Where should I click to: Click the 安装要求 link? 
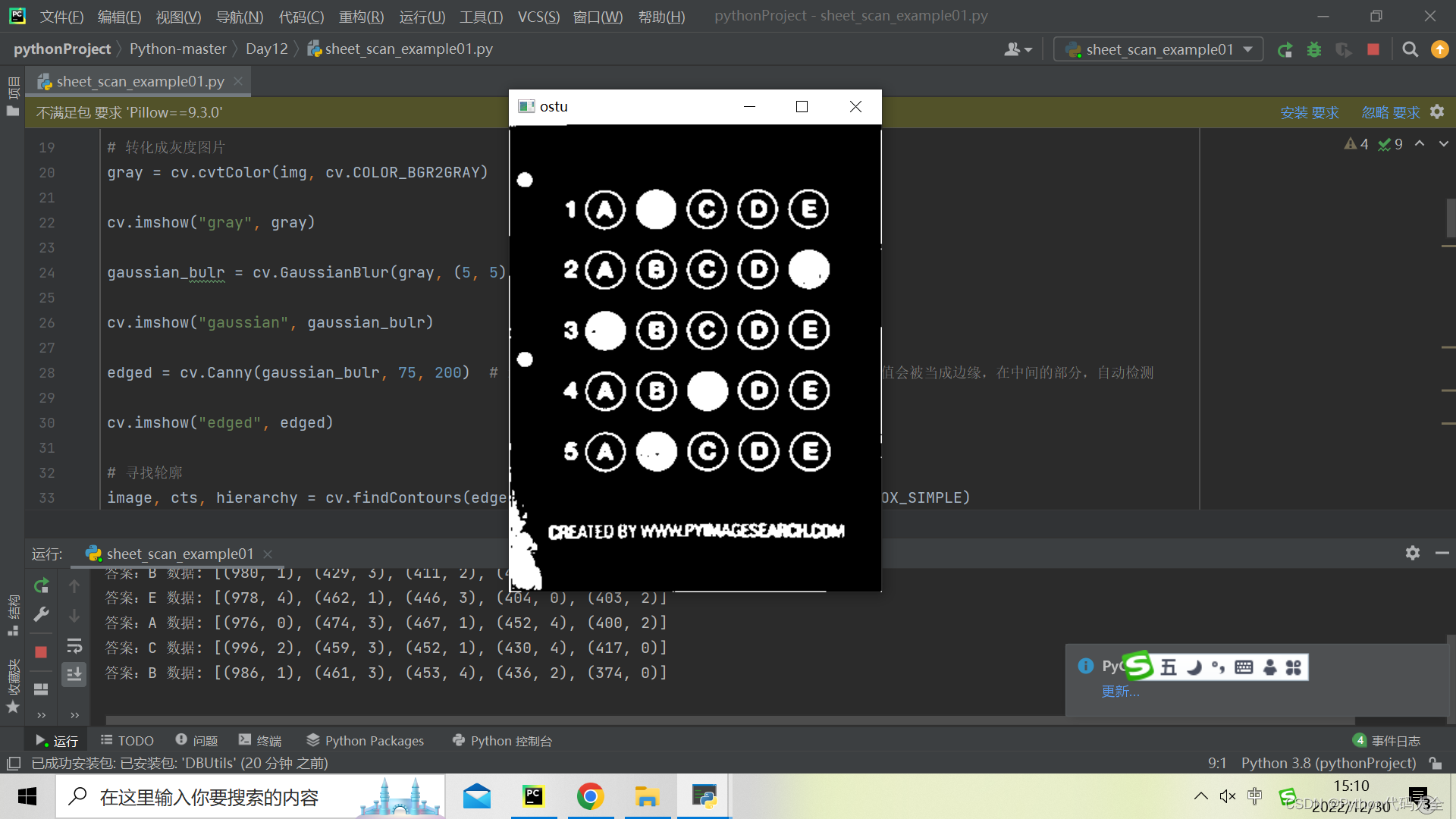[1309, 113]
